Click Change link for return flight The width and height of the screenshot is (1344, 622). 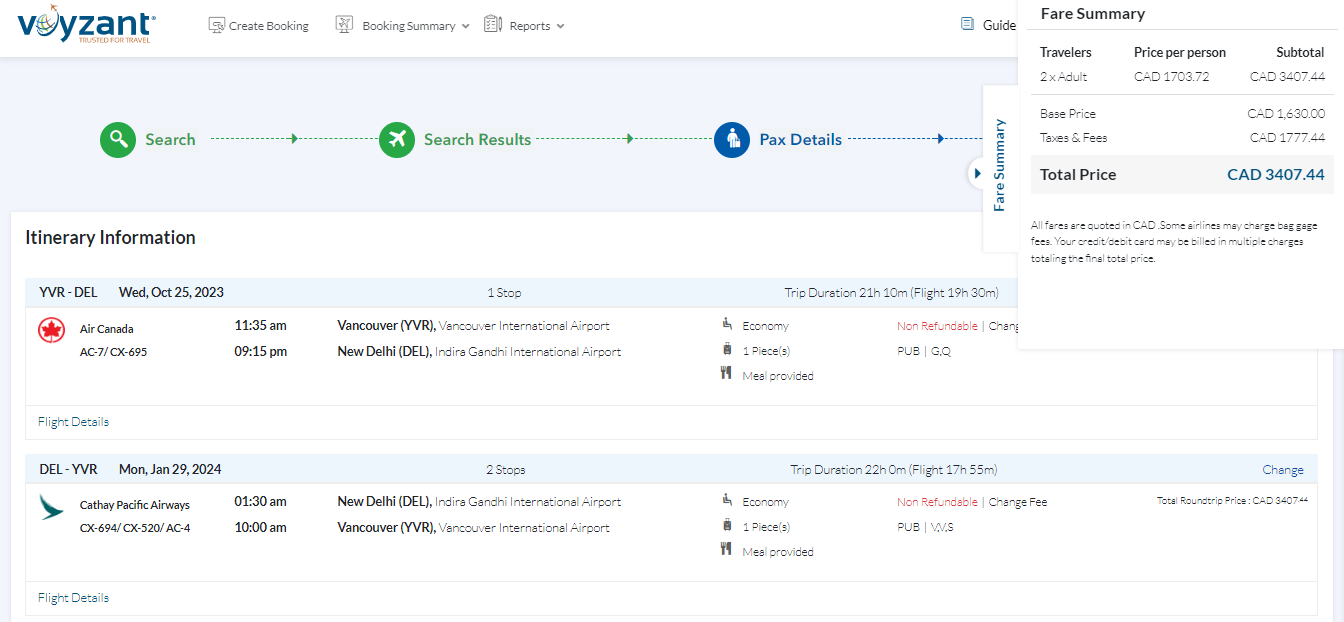(1282, 470)
